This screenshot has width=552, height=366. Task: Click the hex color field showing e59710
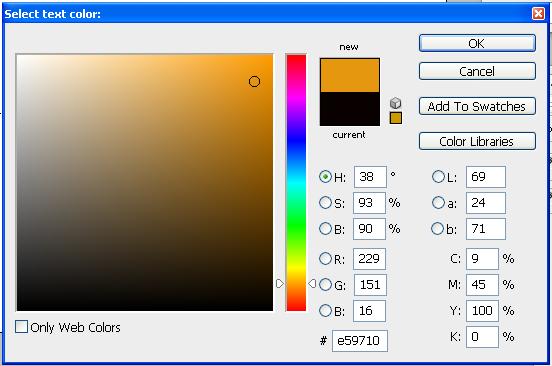click(360, 341)
